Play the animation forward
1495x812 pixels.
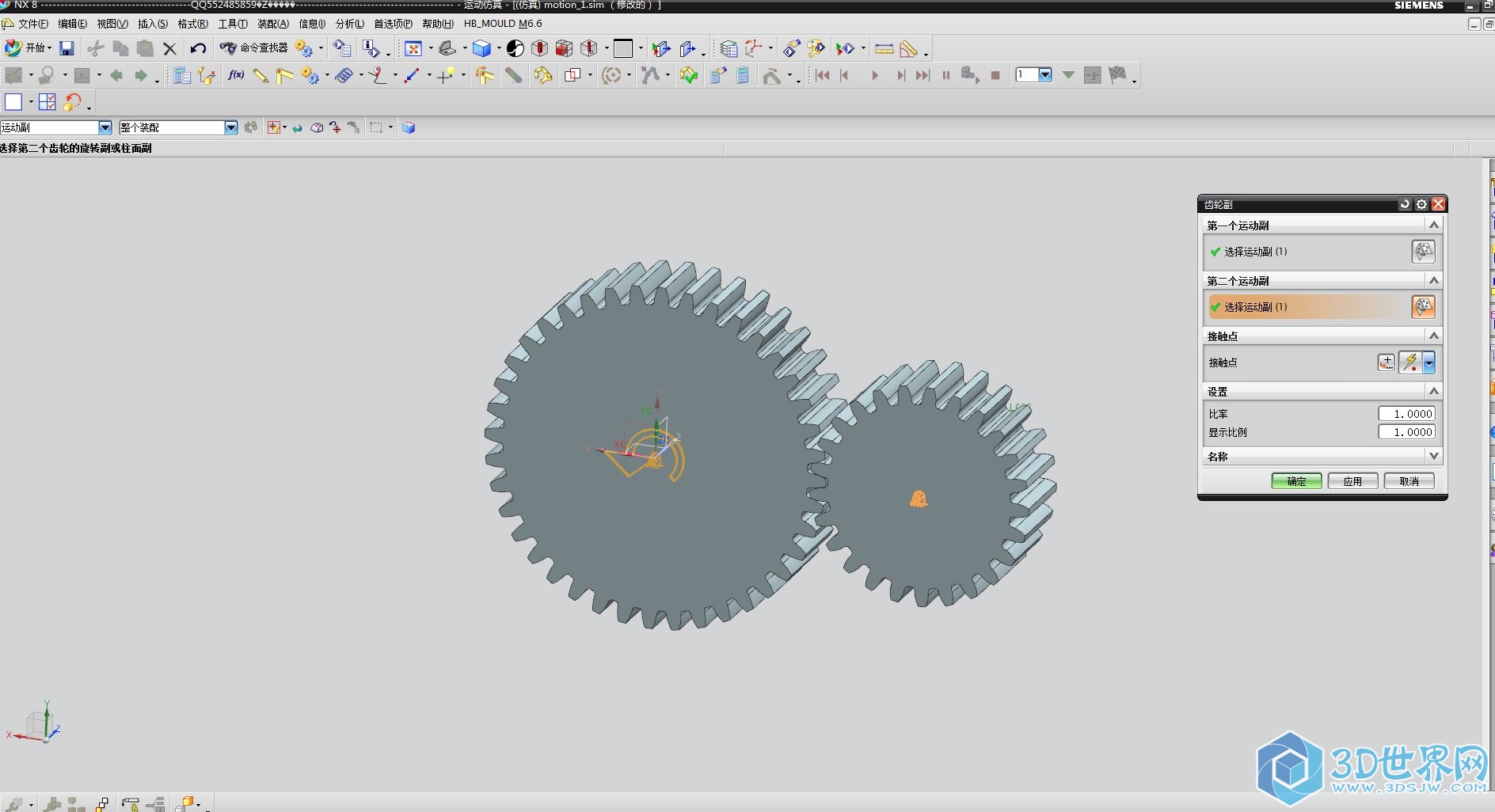(x=875, y=75)
